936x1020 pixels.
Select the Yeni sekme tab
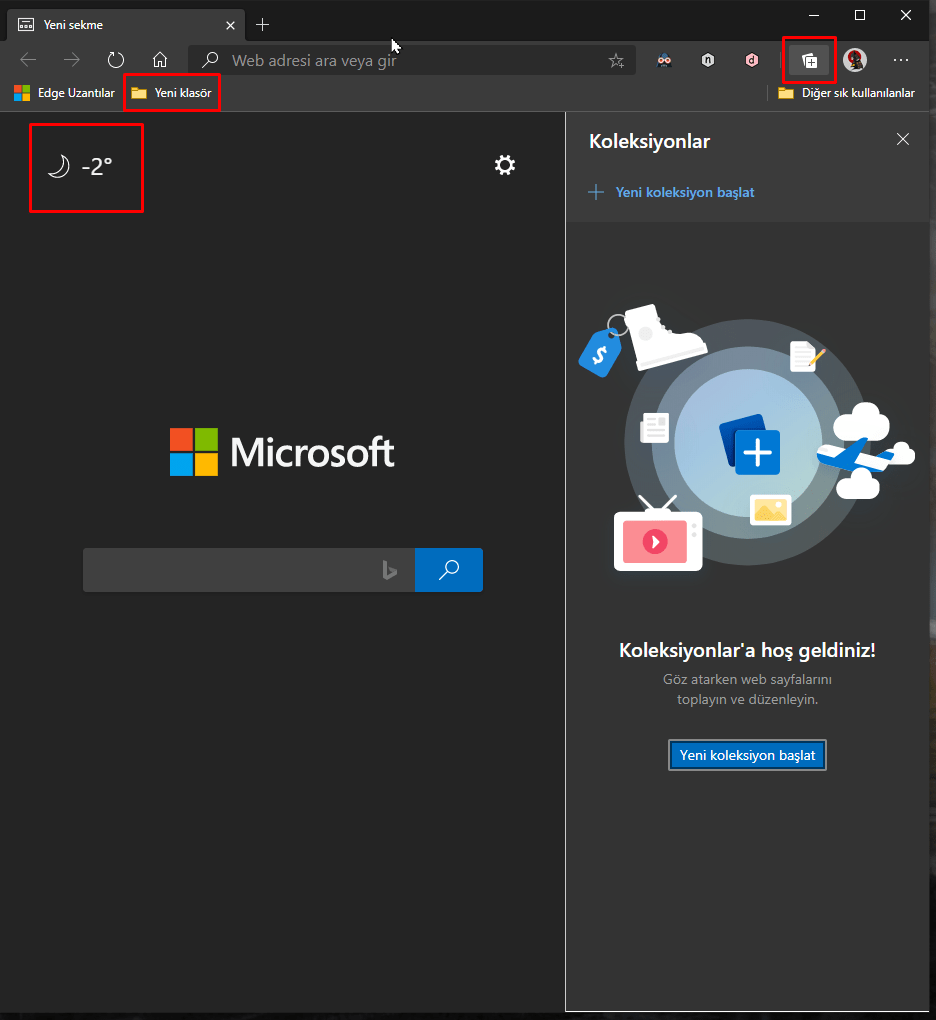126,25
